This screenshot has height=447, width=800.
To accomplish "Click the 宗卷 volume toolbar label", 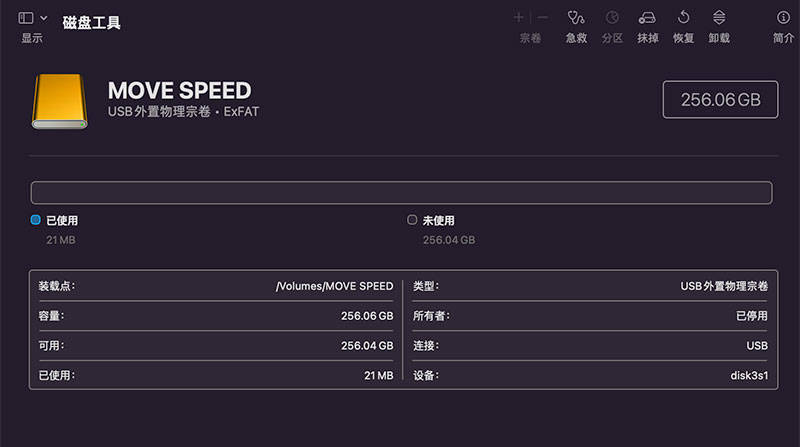I will [x=530, y=38].
